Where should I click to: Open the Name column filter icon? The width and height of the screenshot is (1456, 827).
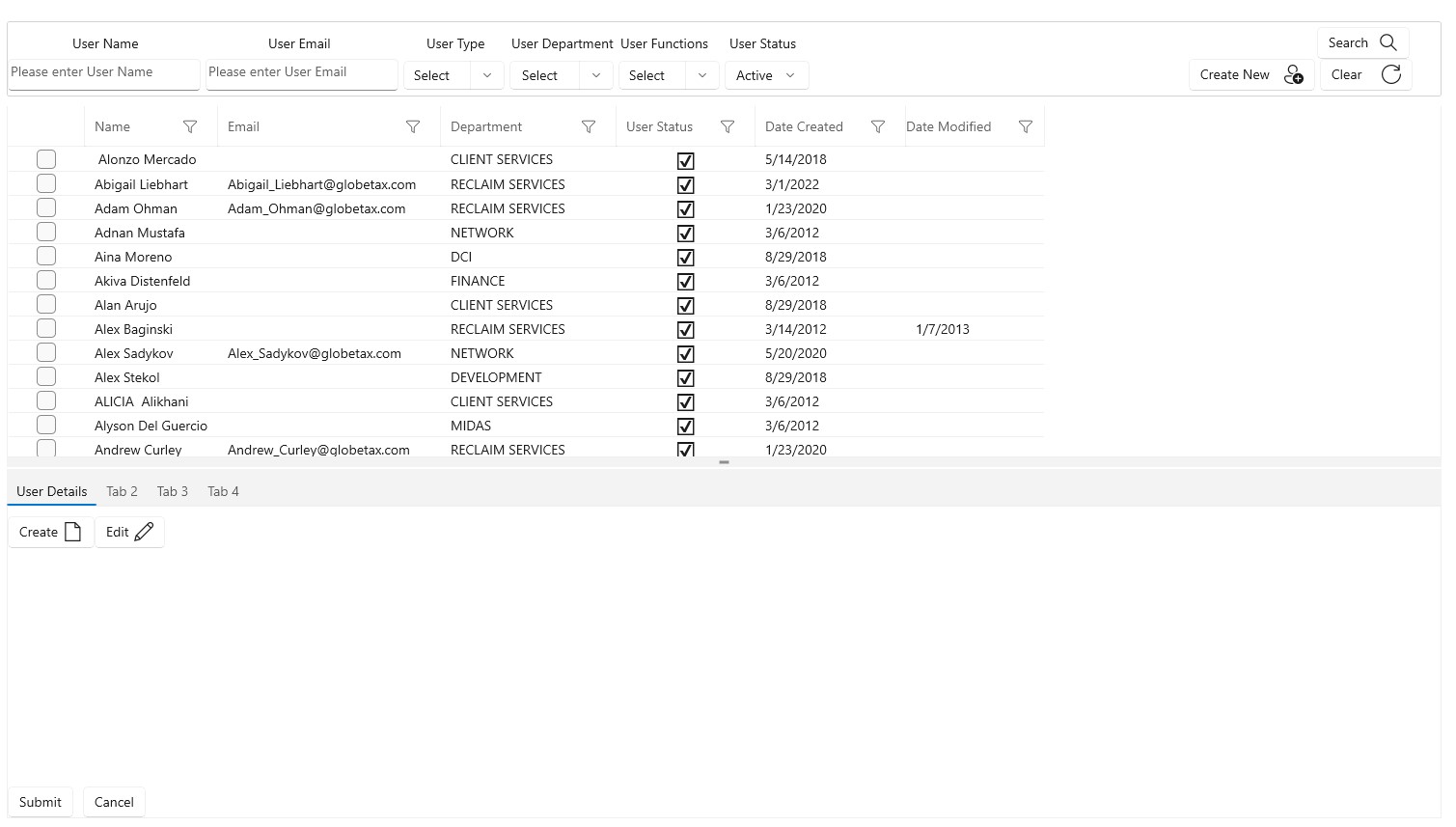click(x=190, y=126)
